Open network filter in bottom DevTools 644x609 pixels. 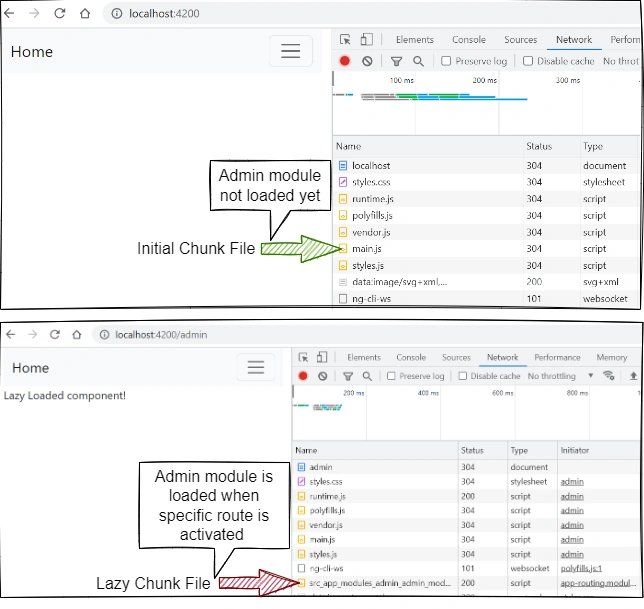tap(348, 376)
